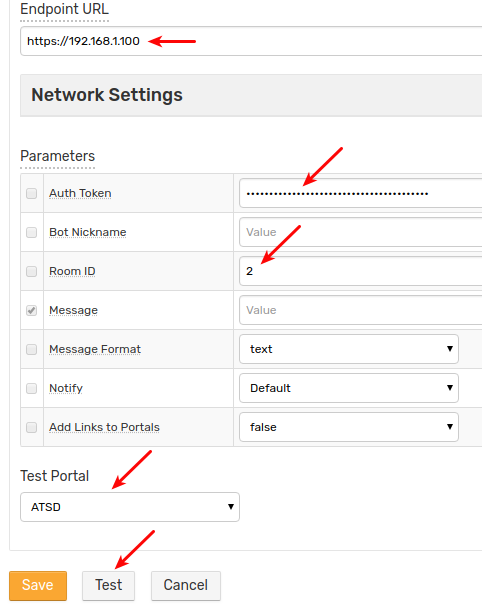
Task: Check the Add Links to Portals checkbox
Action: 31,427
